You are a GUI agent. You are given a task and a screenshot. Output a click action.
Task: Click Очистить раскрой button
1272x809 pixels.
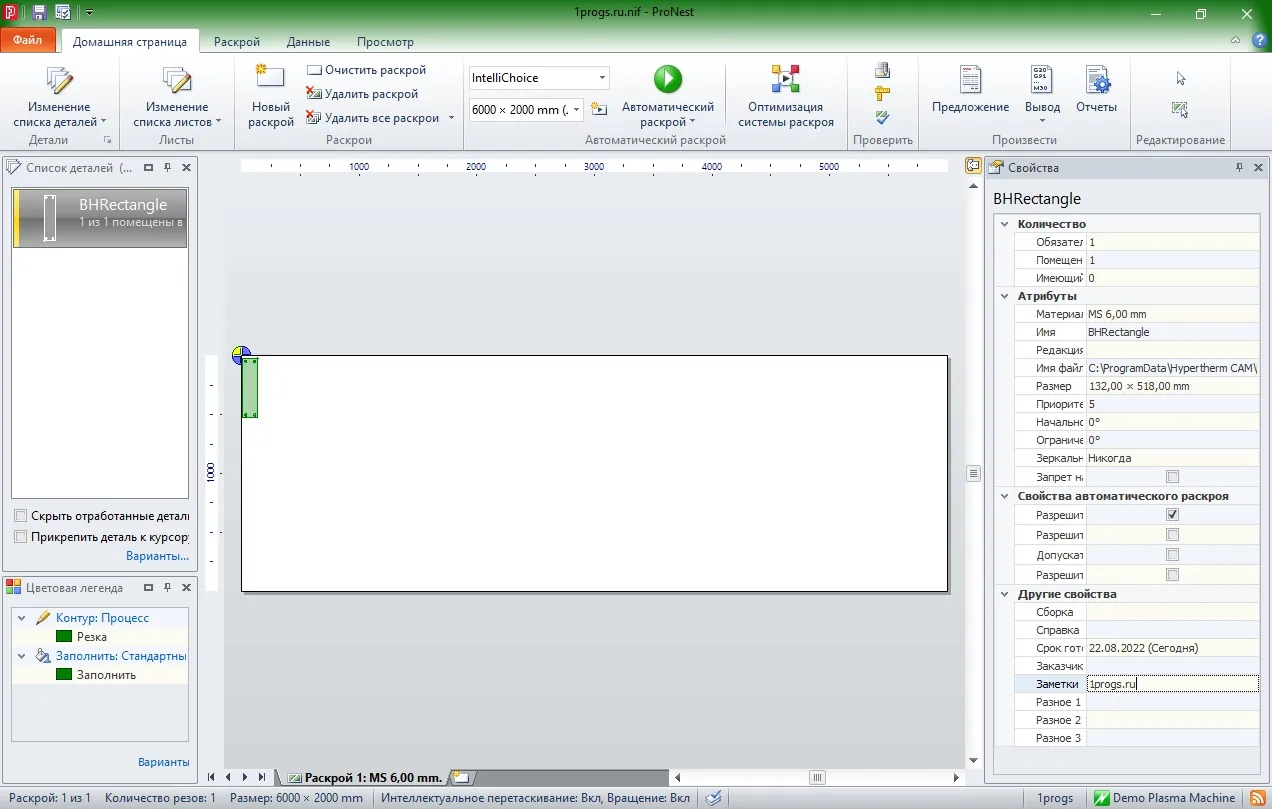point(366,70)
